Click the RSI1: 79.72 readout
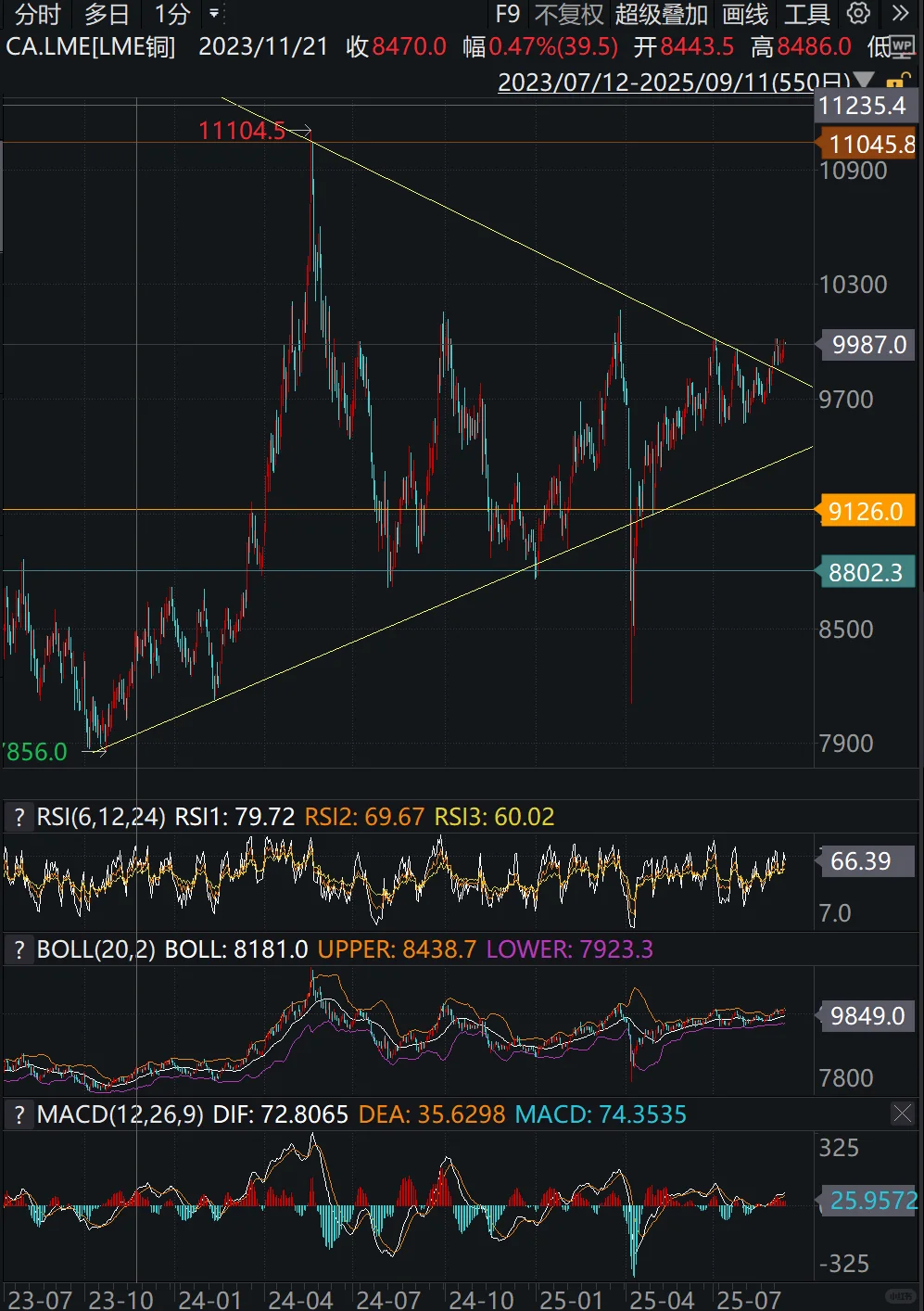The width and height of the screenshot is (924, 1311). click(x=234, y=817)
